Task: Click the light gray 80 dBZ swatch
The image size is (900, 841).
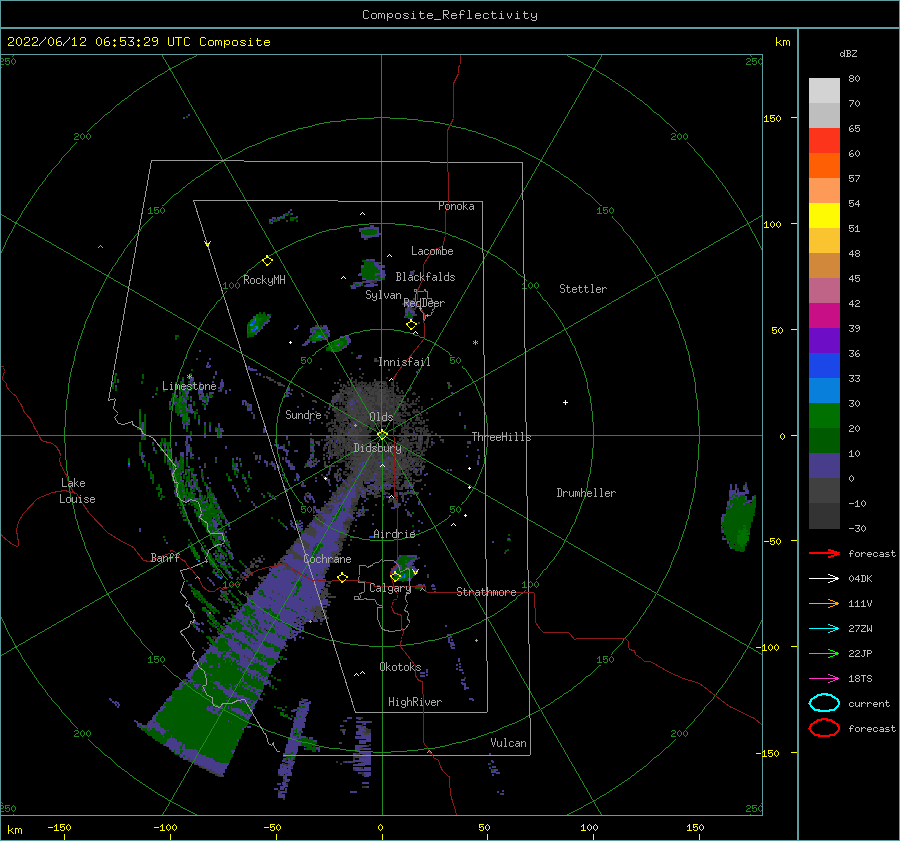Action: [824, 90]
